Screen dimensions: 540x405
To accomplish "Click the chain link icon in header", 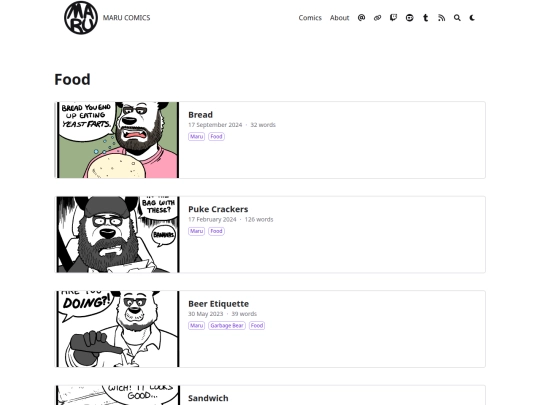I will coord(377,18).
